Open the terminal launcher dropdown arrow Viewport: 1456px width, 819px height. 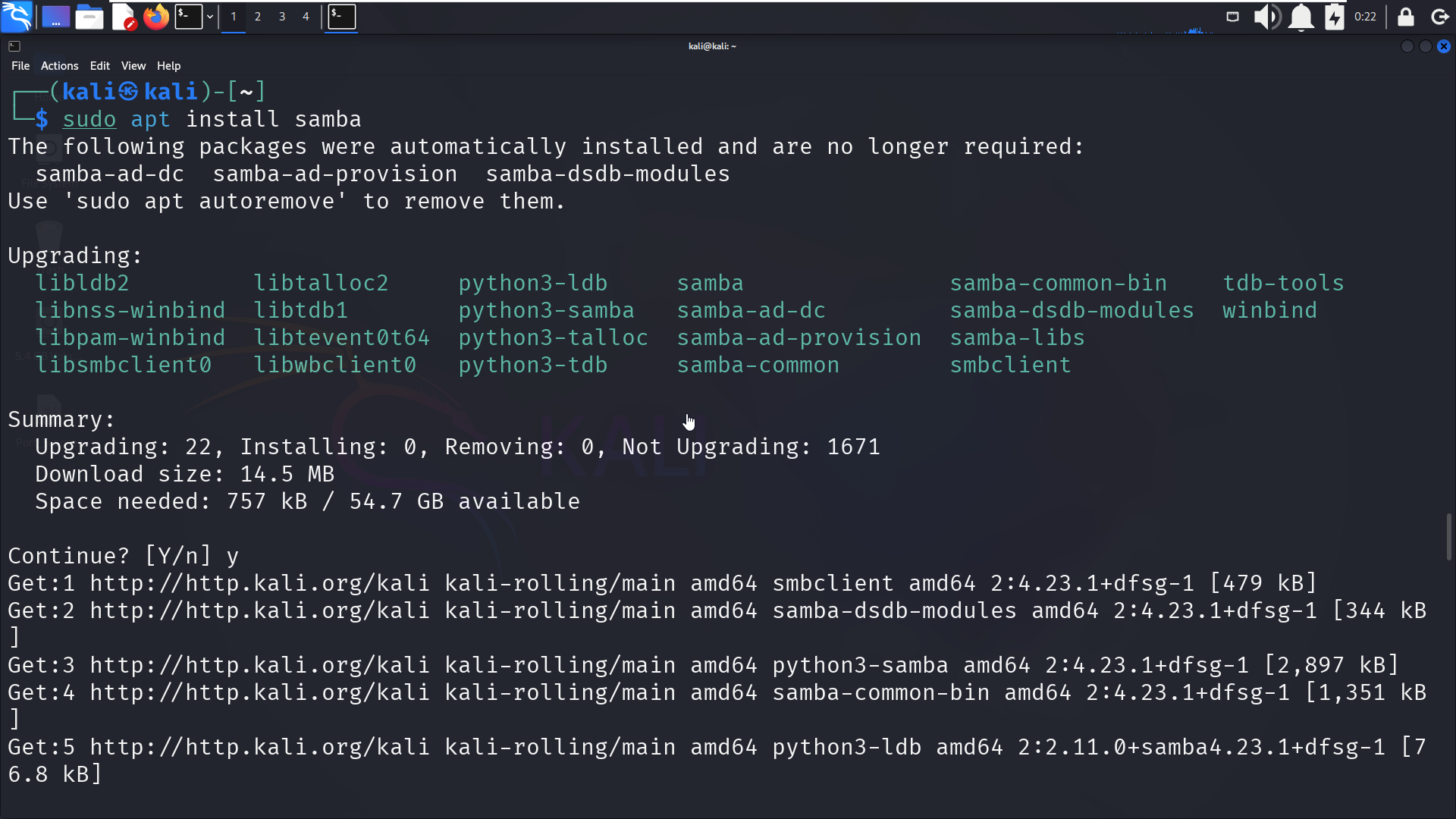(211, 17)
